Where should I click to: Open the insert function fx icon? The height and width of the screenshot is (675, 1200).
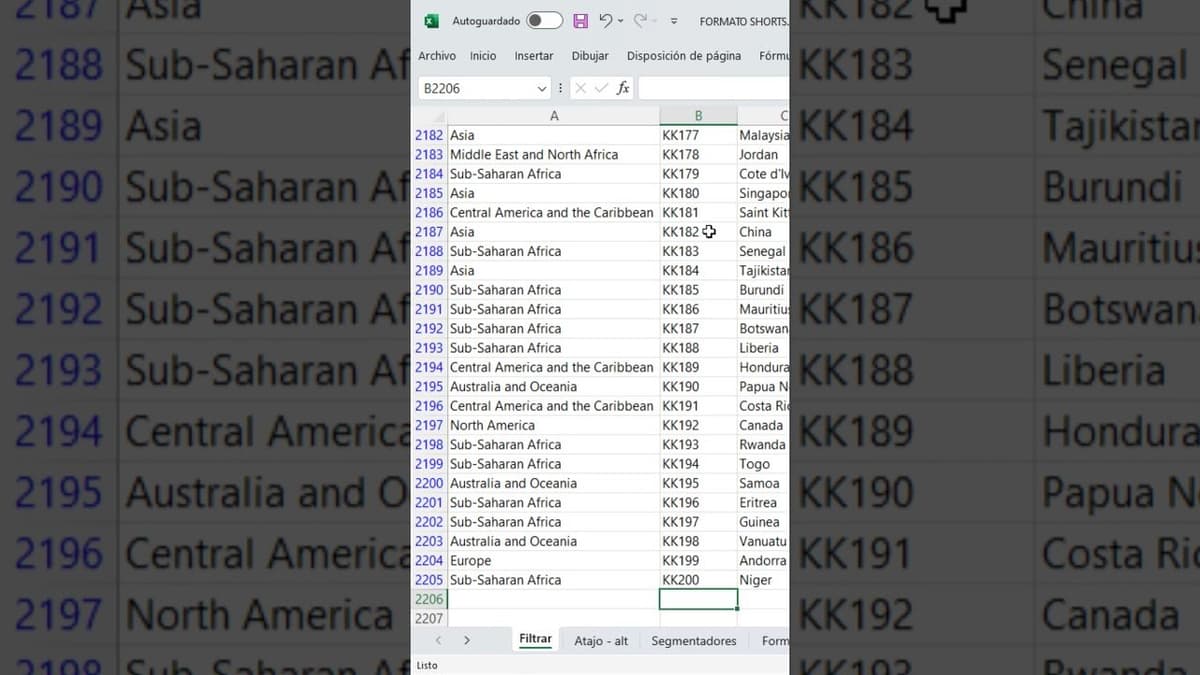(x=622, y=88)
